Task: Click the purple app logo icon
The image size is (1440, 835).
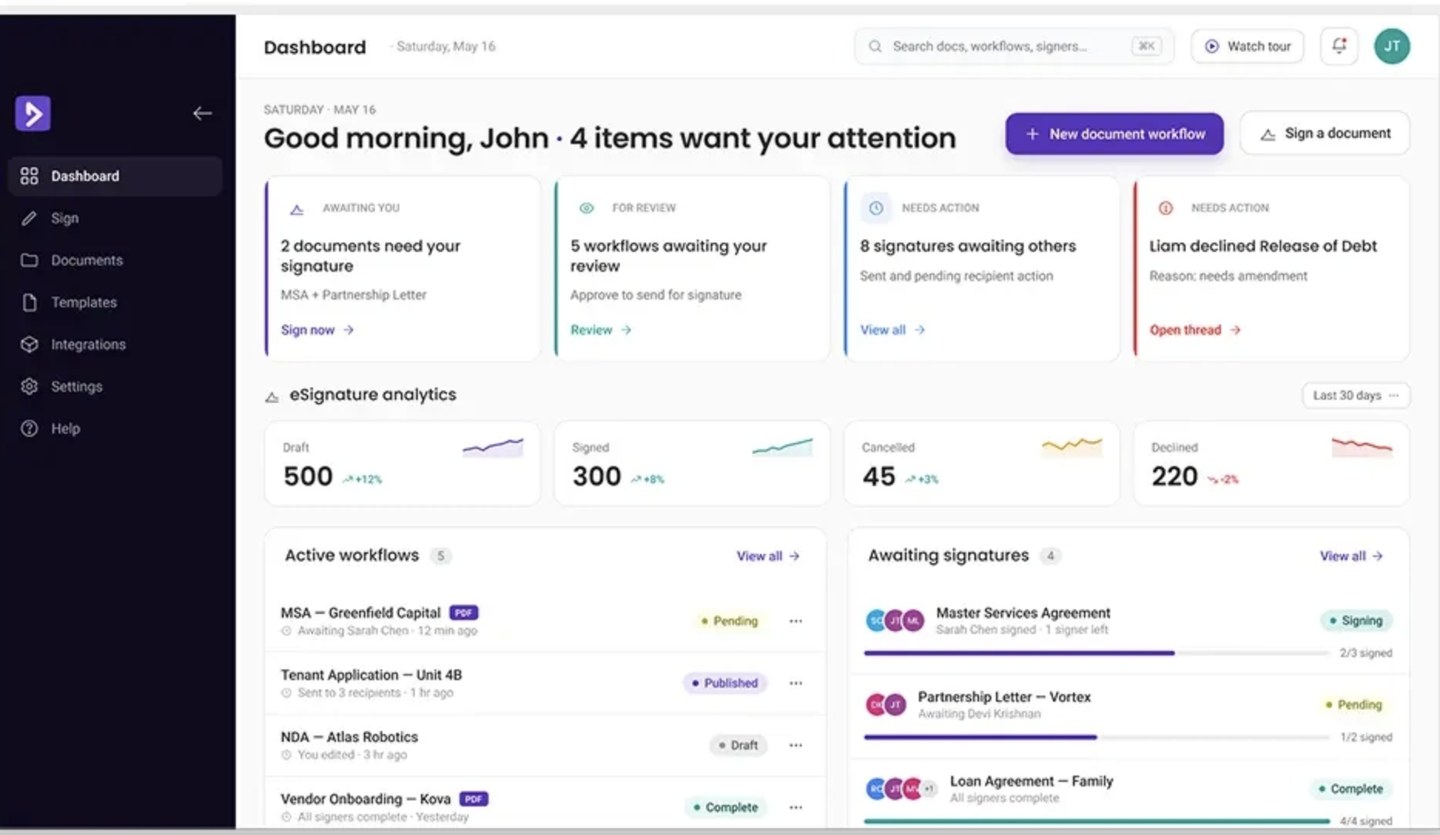Action: pos(33,114)
